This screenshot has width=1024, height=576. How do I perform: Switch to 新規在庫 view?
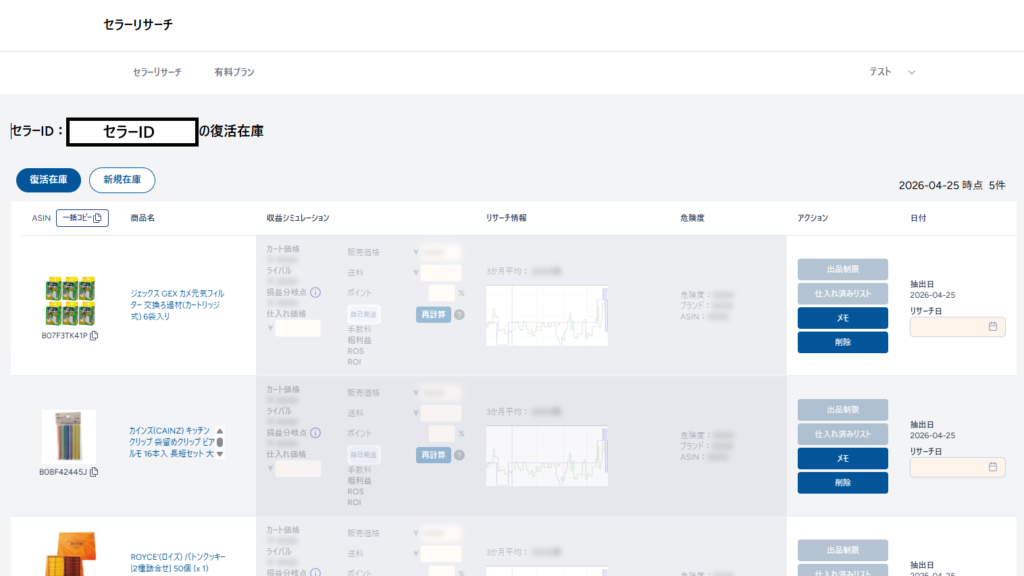pos(122,180)
